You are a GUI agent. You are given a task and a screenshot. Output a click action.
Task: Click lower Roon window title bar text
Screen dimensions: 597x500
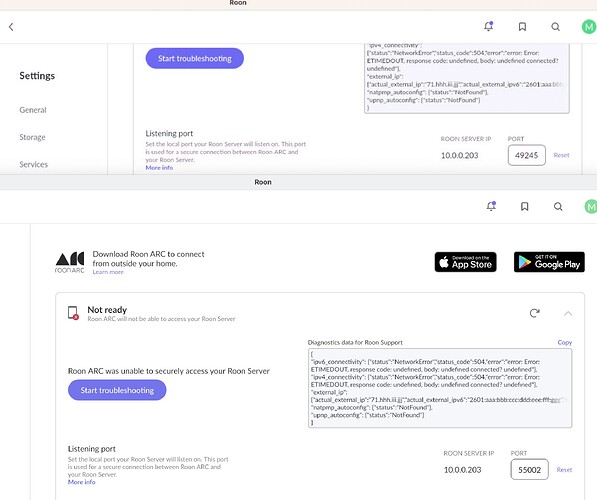pyautogui.click(x=263, y=182)
